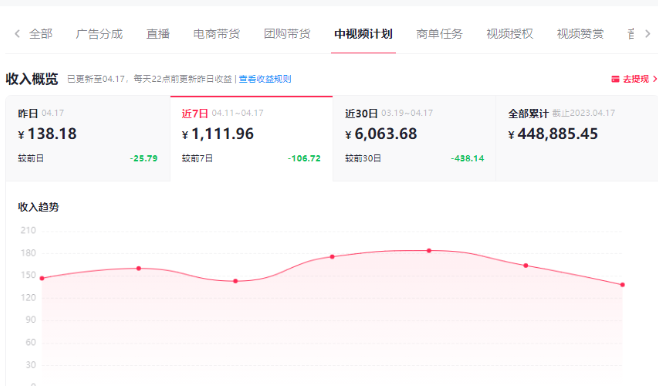Viewport: 658px width, 386px height.
Task: Click the 收入概览 heading
Action: [32, 79]
